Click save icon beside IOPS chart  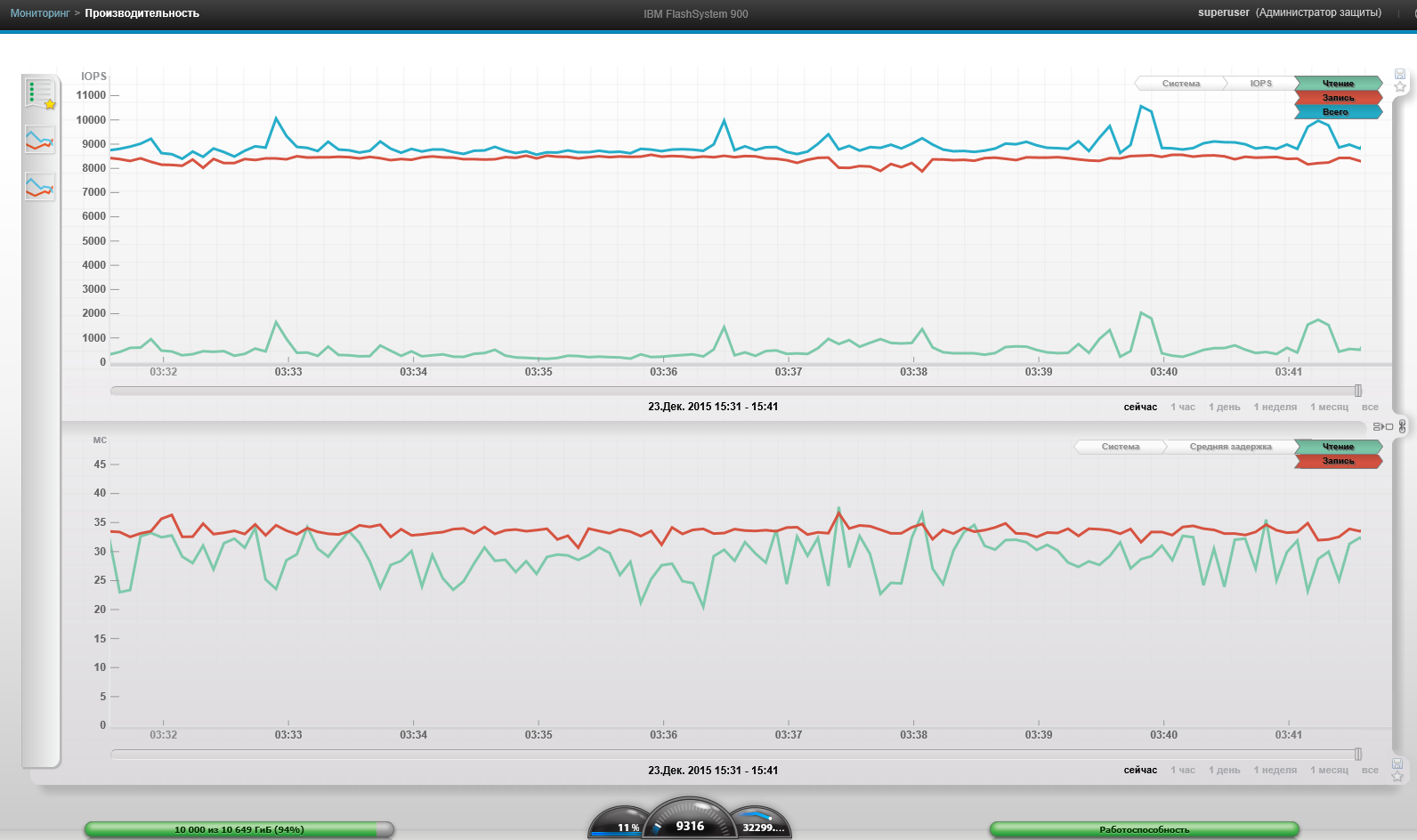coord(1399,74)
